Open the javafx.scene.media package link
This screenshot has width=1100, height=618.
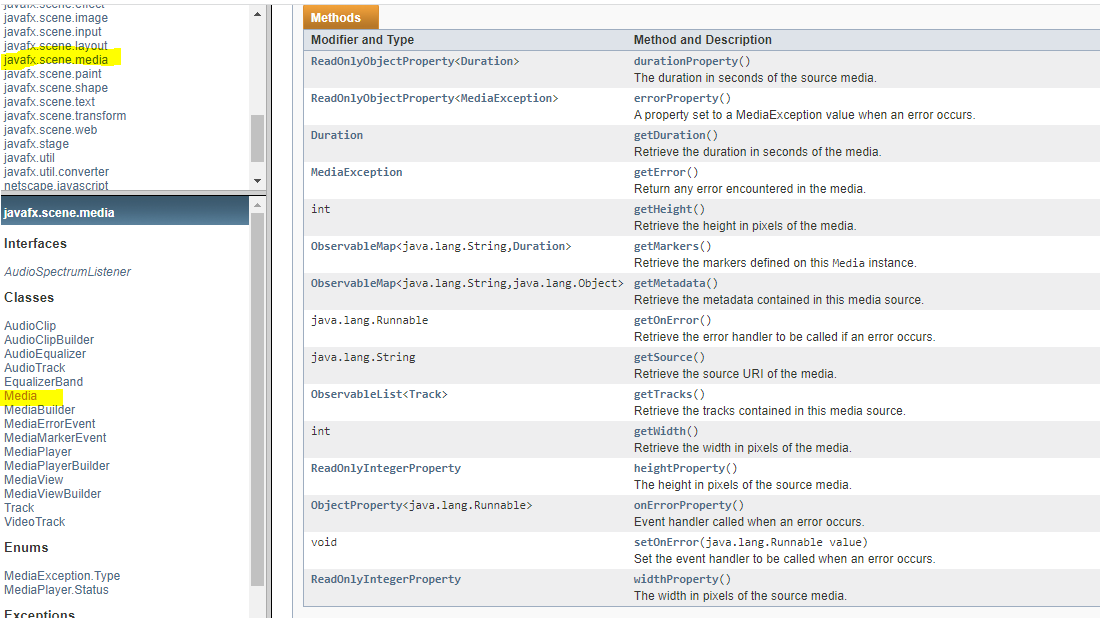click(x=56, y=60)
